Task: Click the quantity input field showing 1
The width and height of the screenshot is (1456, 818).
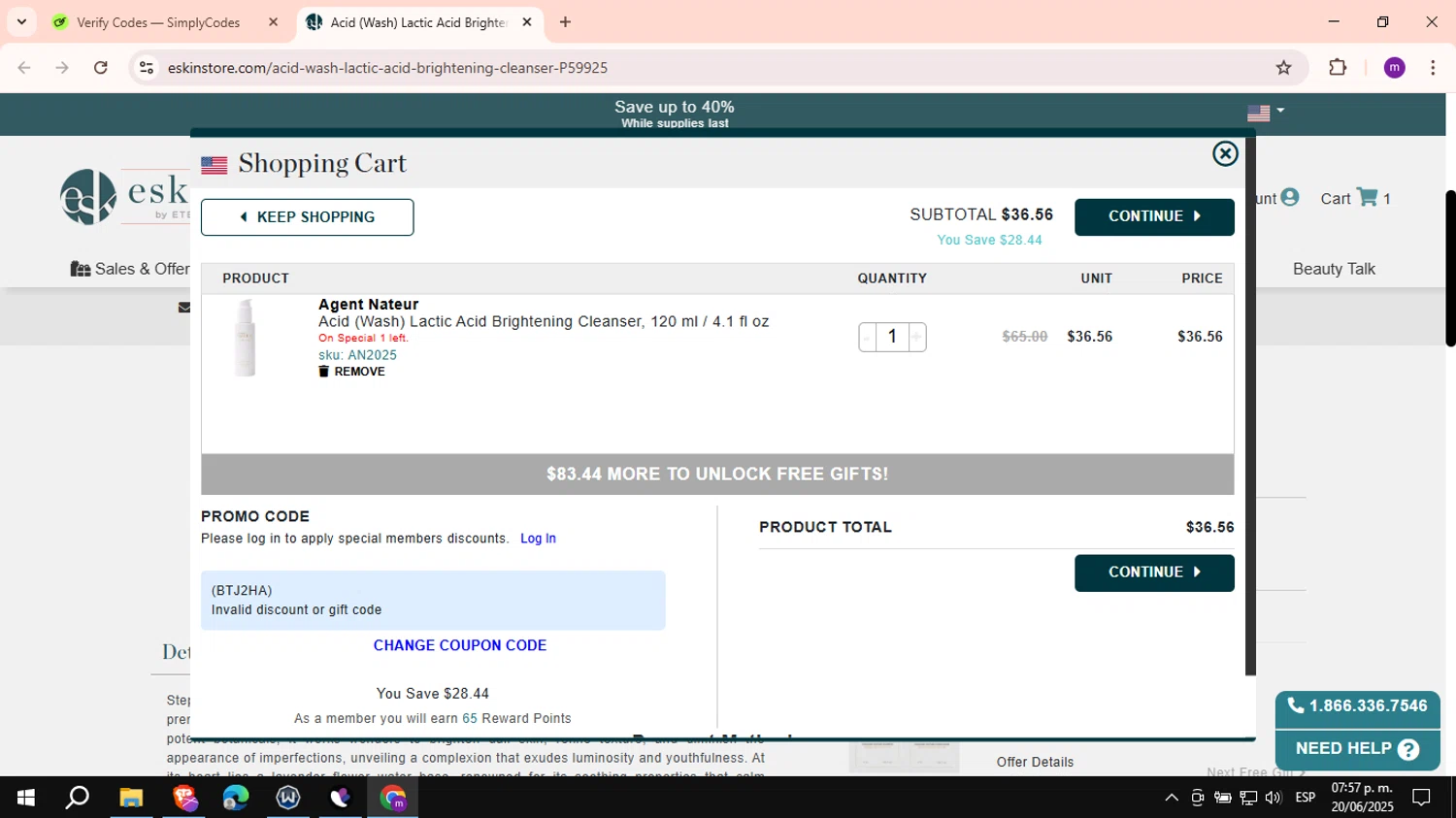Action: (892, 337)
